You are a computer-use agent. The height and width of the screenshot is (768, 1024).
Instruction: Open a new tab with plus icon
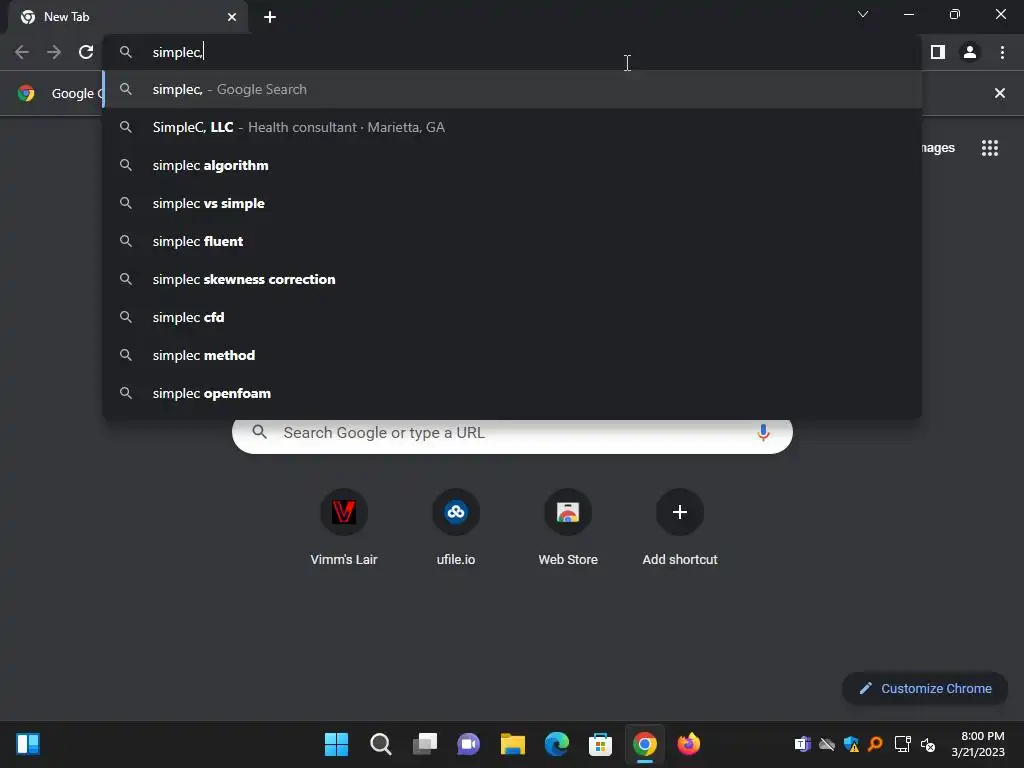[x=270, y=17]
